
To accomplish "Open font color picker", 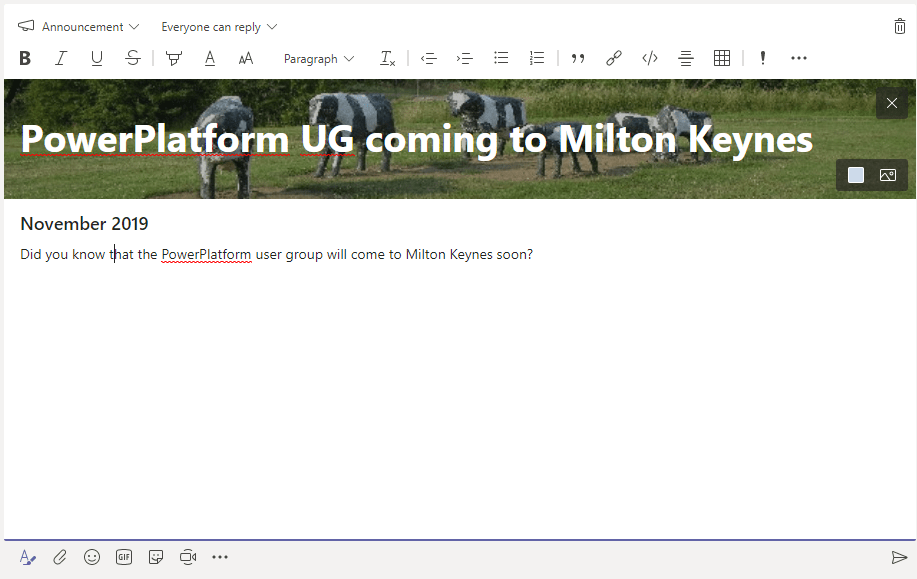I will tap(210, 58).
